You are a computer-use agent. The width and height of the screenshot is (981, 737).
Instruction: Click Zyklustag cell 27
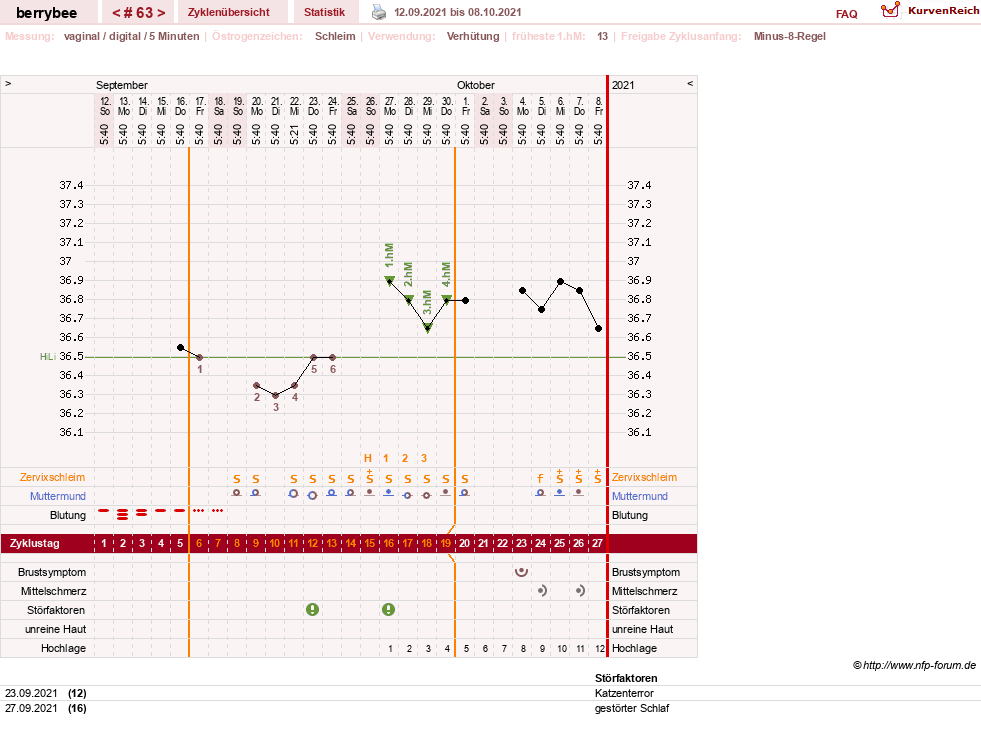pos(597,543)
